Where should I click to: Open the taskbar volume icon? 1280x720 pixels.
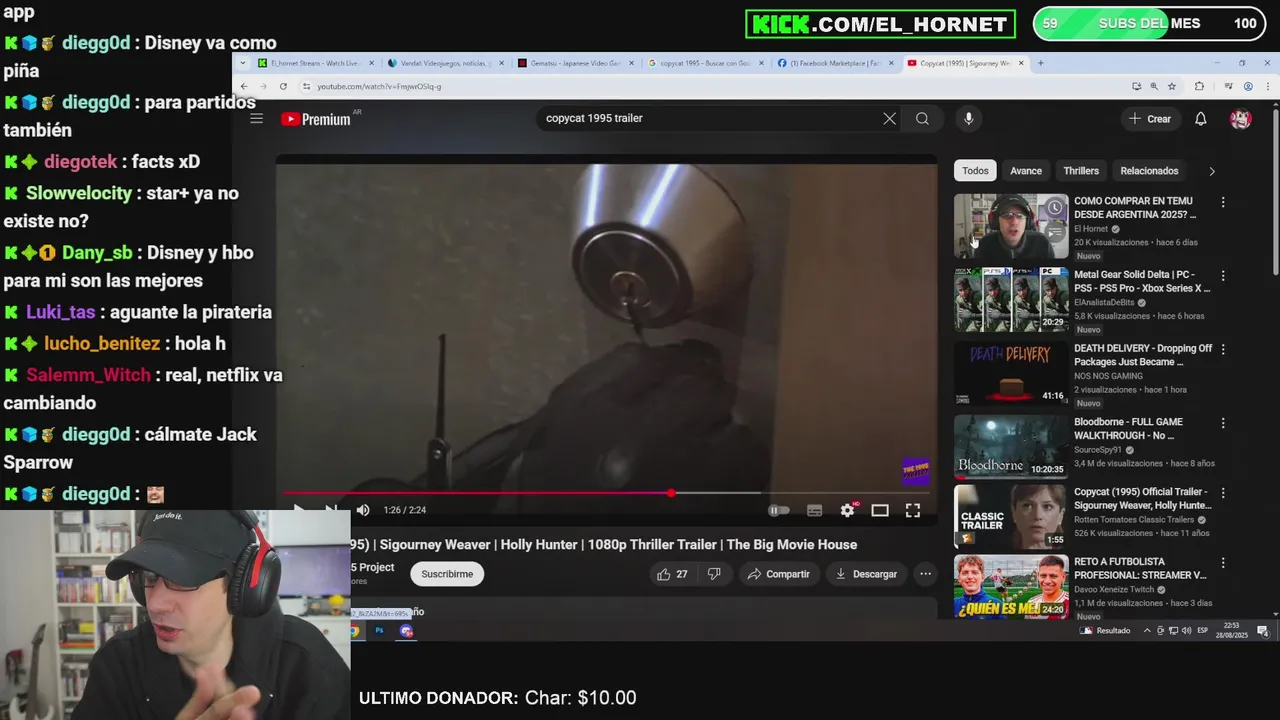click(x=1186, y=631)
